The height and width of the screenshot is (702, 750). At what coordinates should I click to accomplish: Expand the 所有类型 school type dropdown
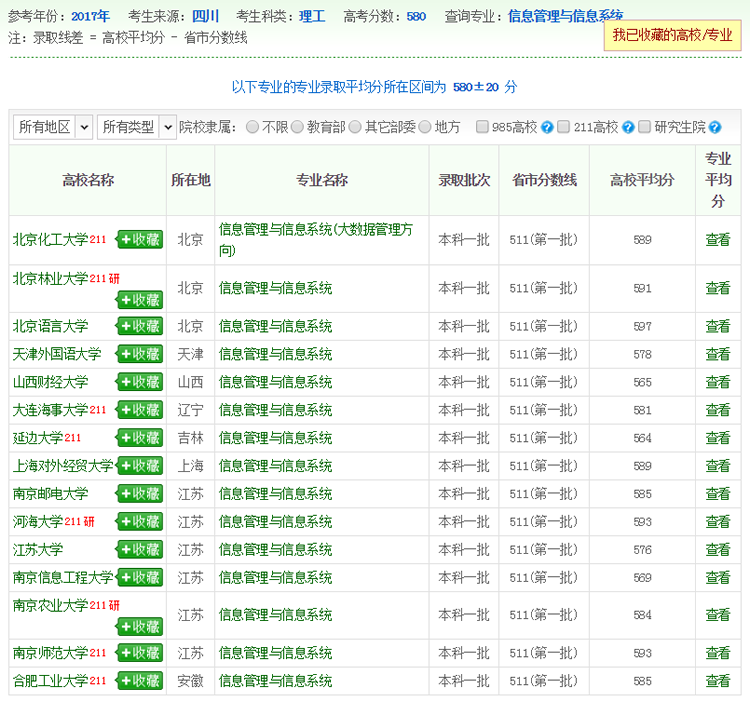pos(137,127)
